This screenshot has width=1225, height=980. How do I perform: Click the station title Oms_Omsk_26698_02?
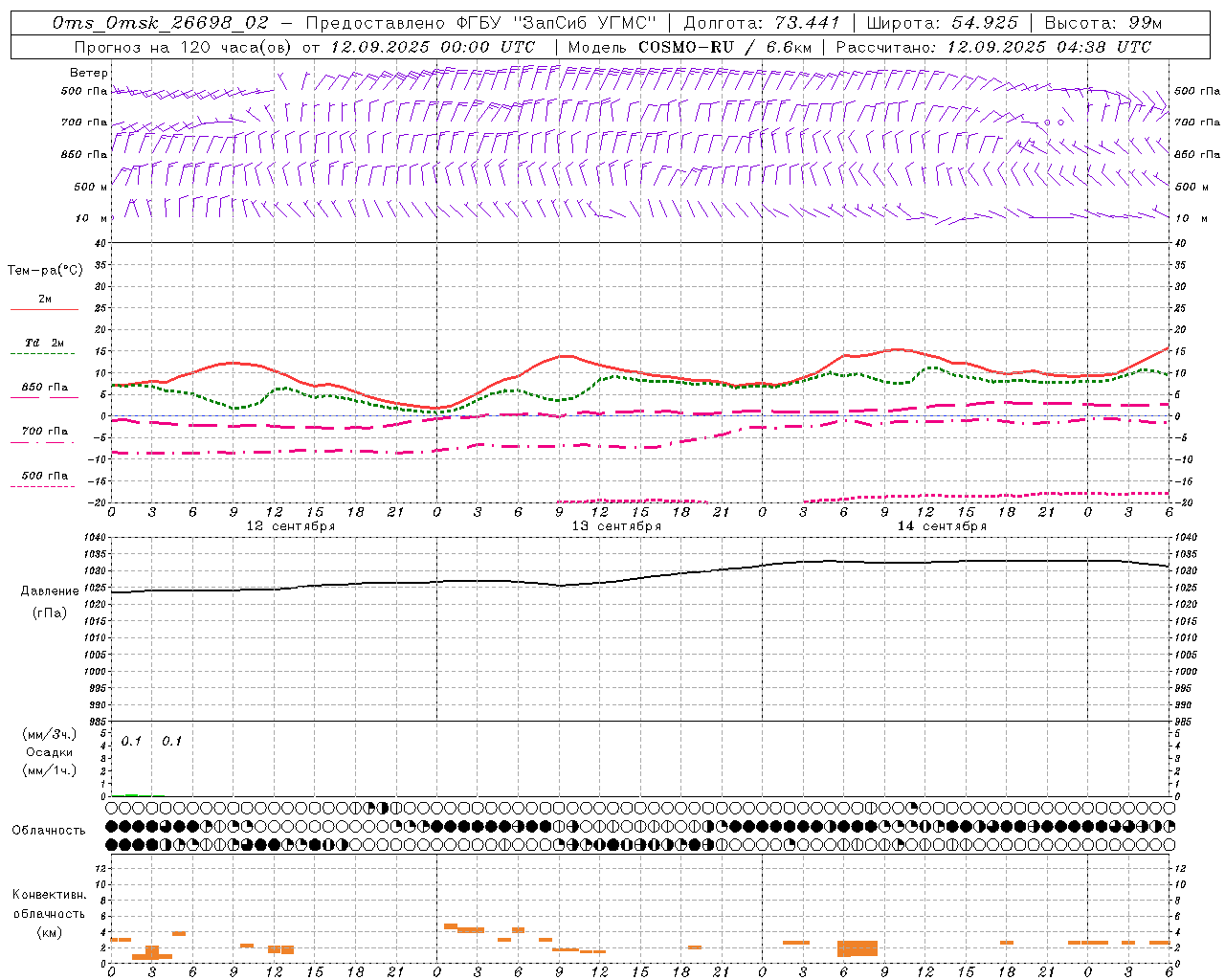[162, 22]
